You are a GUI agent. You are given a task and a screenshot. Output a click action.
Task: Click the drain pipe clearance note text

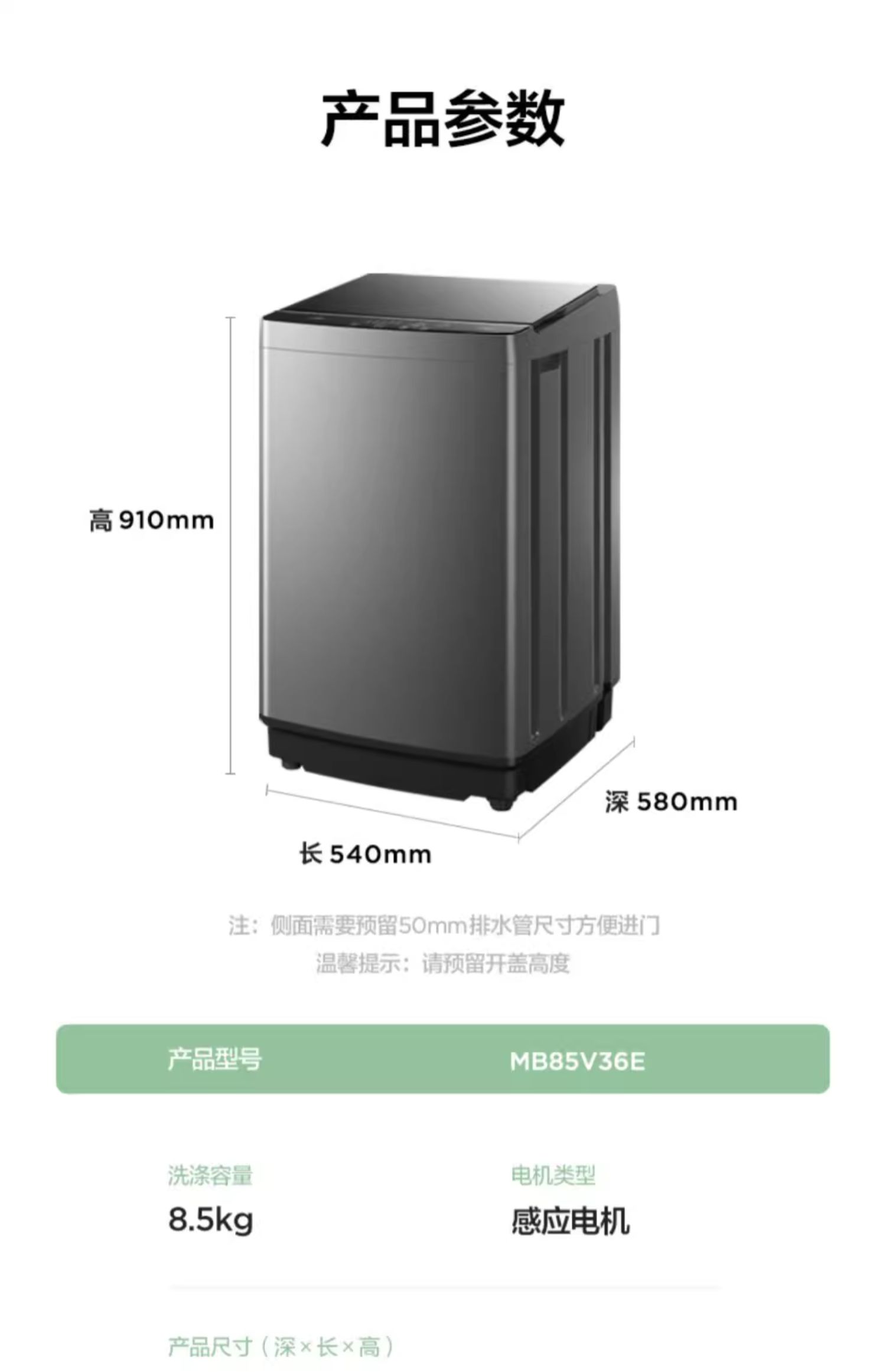[444, 925]
